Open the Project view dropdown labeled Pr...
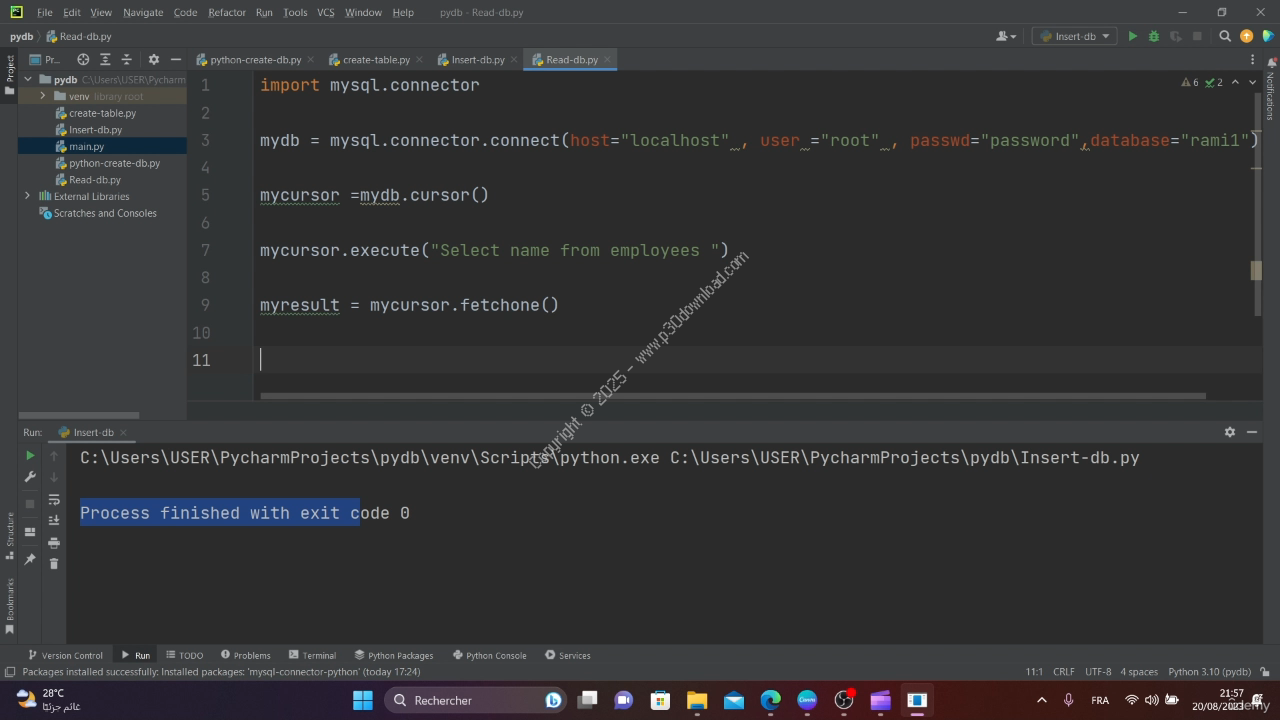This screenshot has width=1280, height=720. pyautogui.click(x=46, y=60)
